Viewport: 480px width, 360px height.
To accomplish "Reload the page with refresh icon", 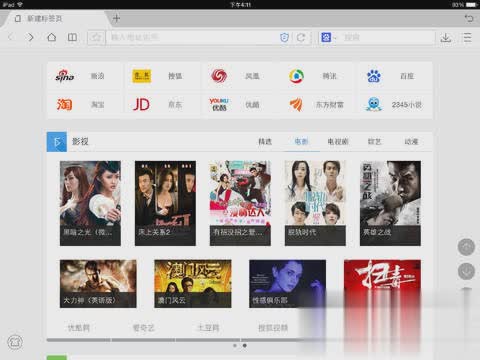I will (301, 37).
